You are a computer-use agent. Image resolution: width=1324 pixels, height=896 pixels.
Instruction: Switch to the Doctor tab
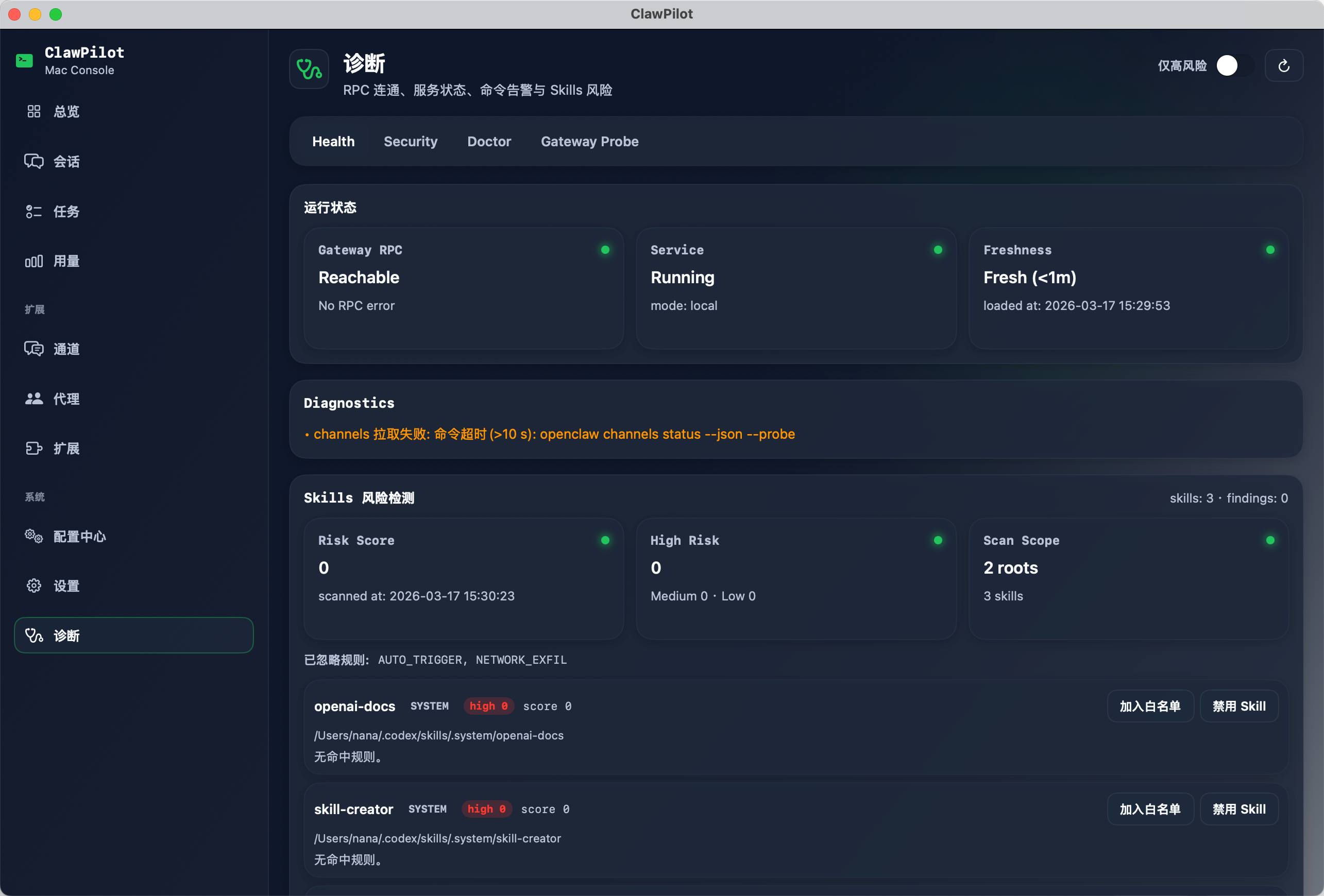pos(489,141)
